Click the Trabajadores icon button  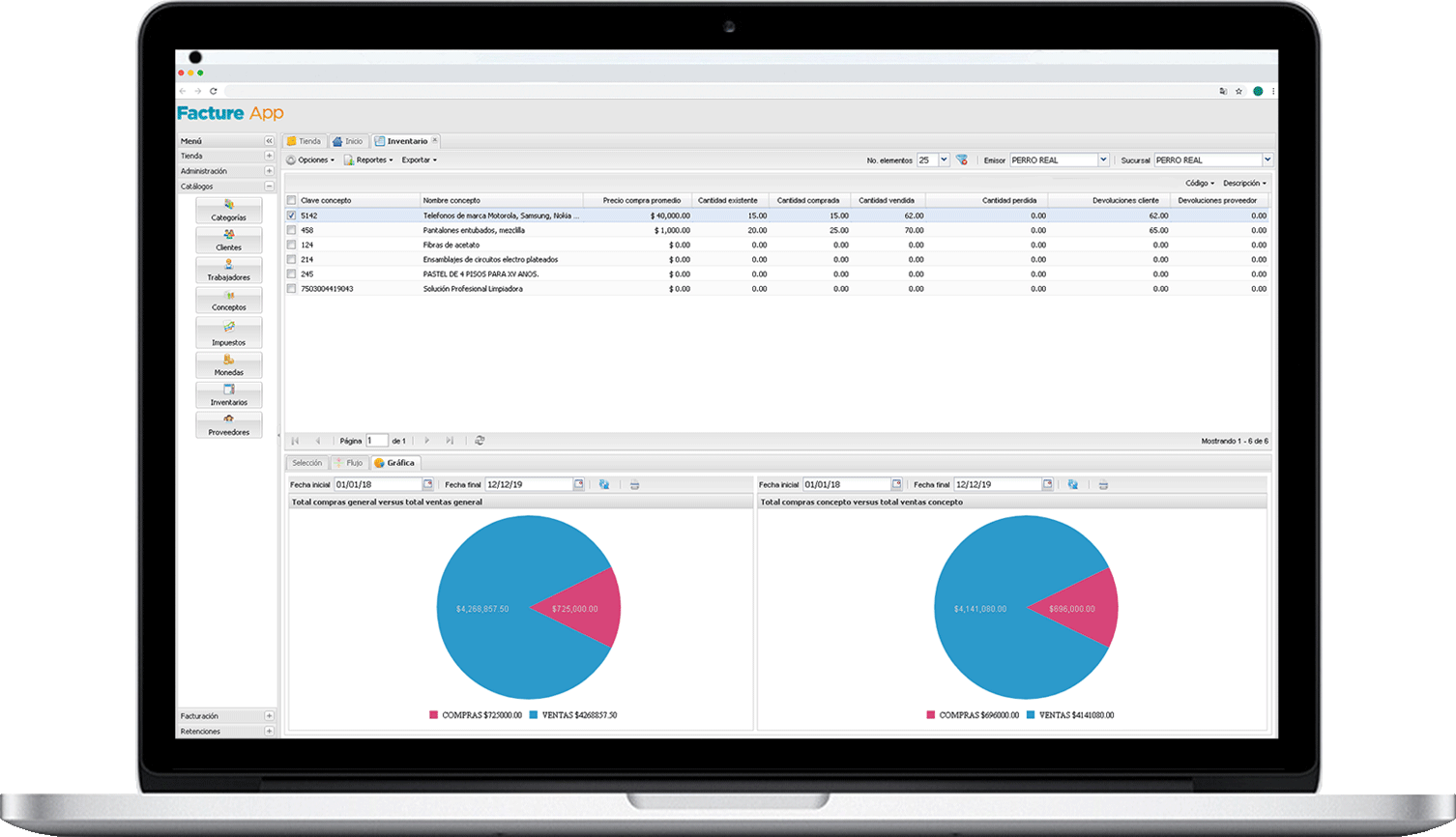(x=229, y=270)
